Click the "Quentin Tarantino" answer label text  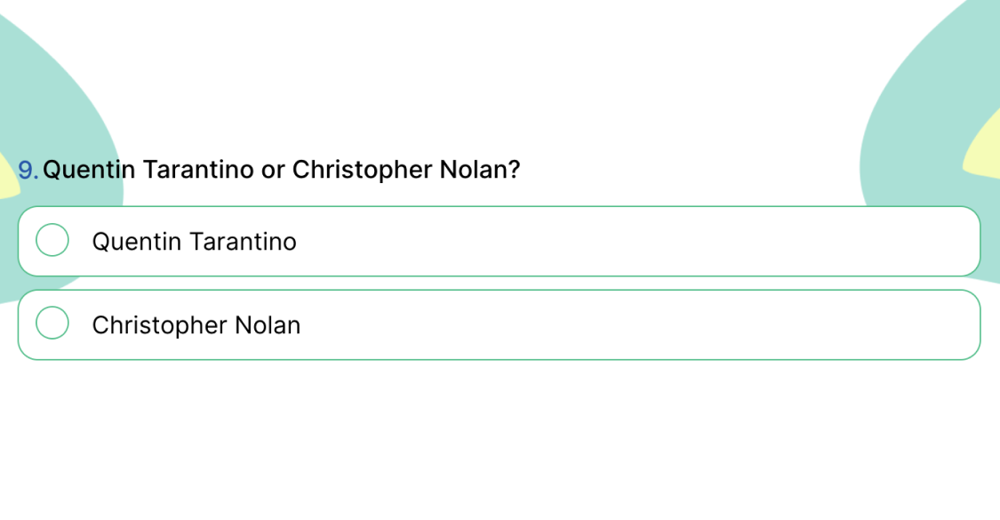[x=194, y=241]
